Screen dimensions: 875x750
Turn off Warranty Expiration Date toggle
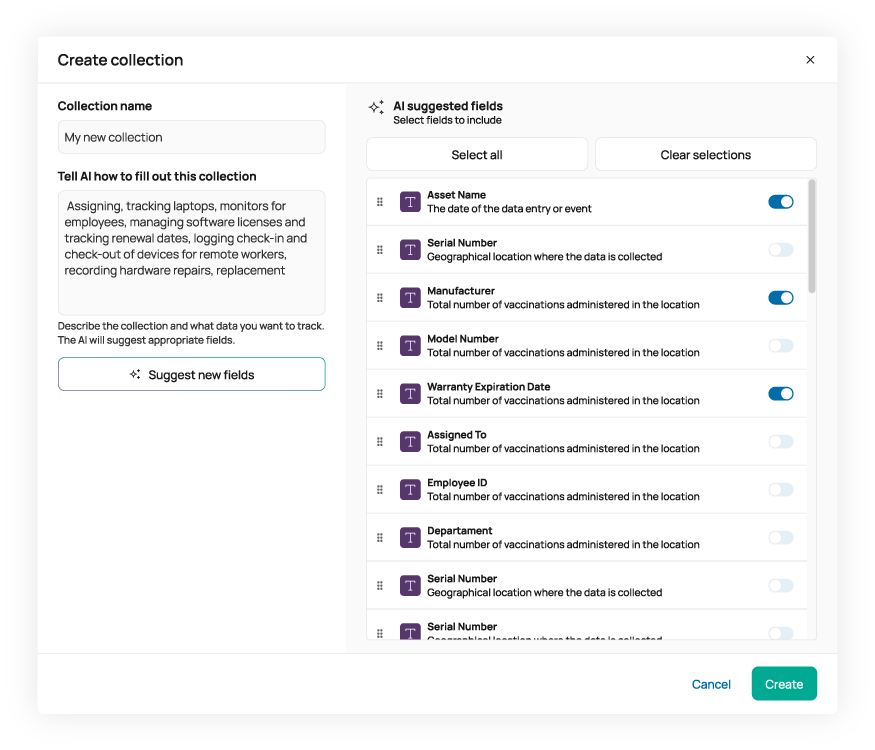tap(780, 394)
